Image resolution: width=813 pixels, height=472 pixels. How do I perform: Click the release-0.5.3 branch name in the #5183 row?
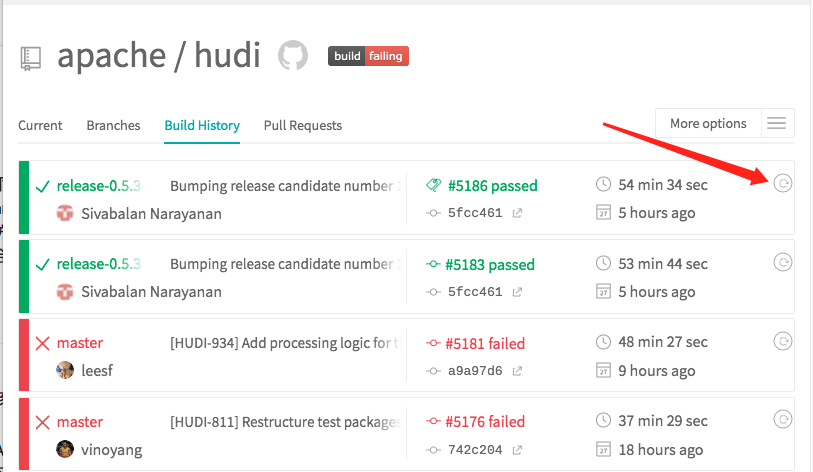point(99,264)
